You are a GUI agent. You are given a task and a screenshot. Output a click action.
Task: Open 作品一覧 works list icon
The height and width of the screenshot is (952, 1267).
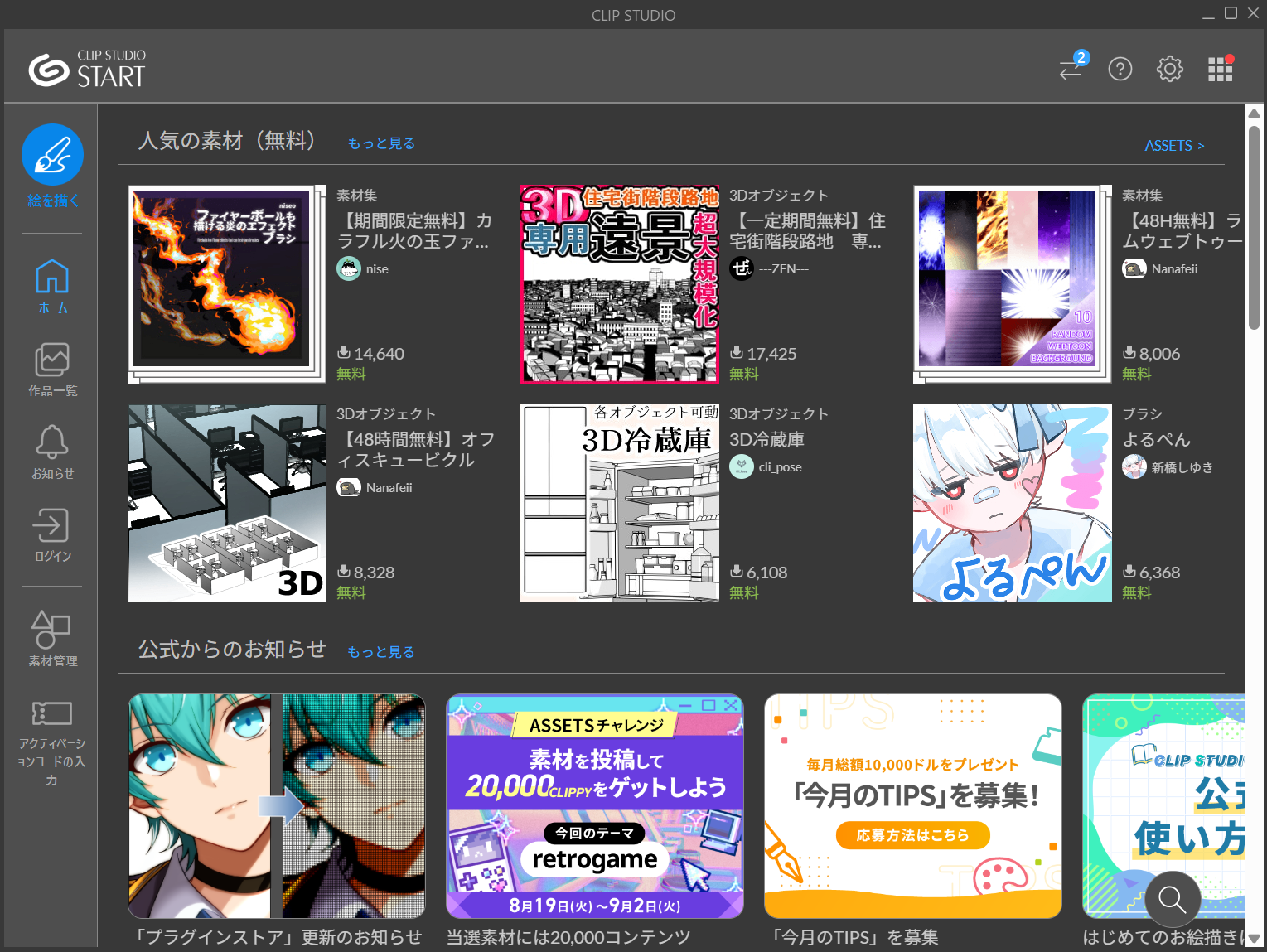tap(52, 360)
